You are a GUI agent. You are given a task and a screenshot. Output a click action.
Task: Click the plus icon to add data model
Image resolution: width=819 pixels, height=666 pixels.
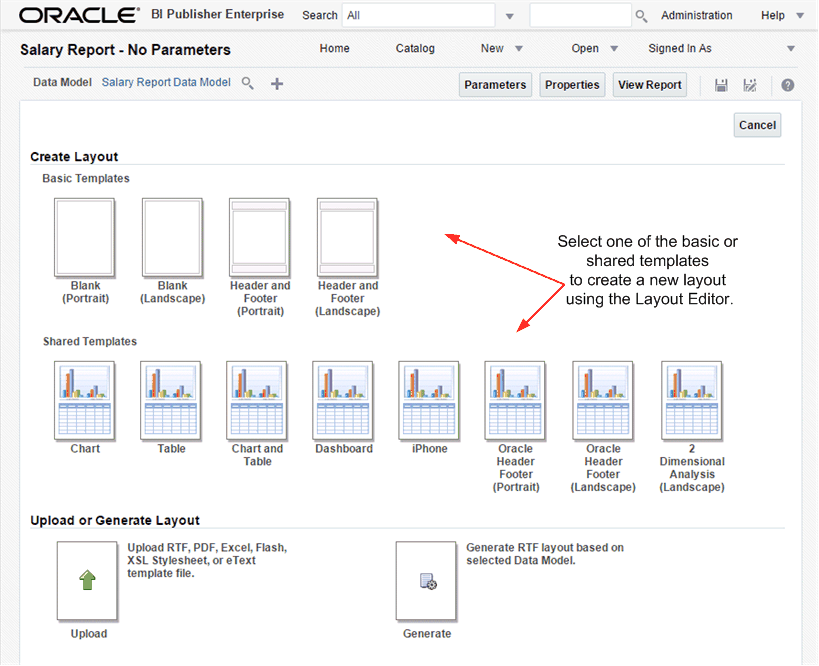tap(277, 84)
